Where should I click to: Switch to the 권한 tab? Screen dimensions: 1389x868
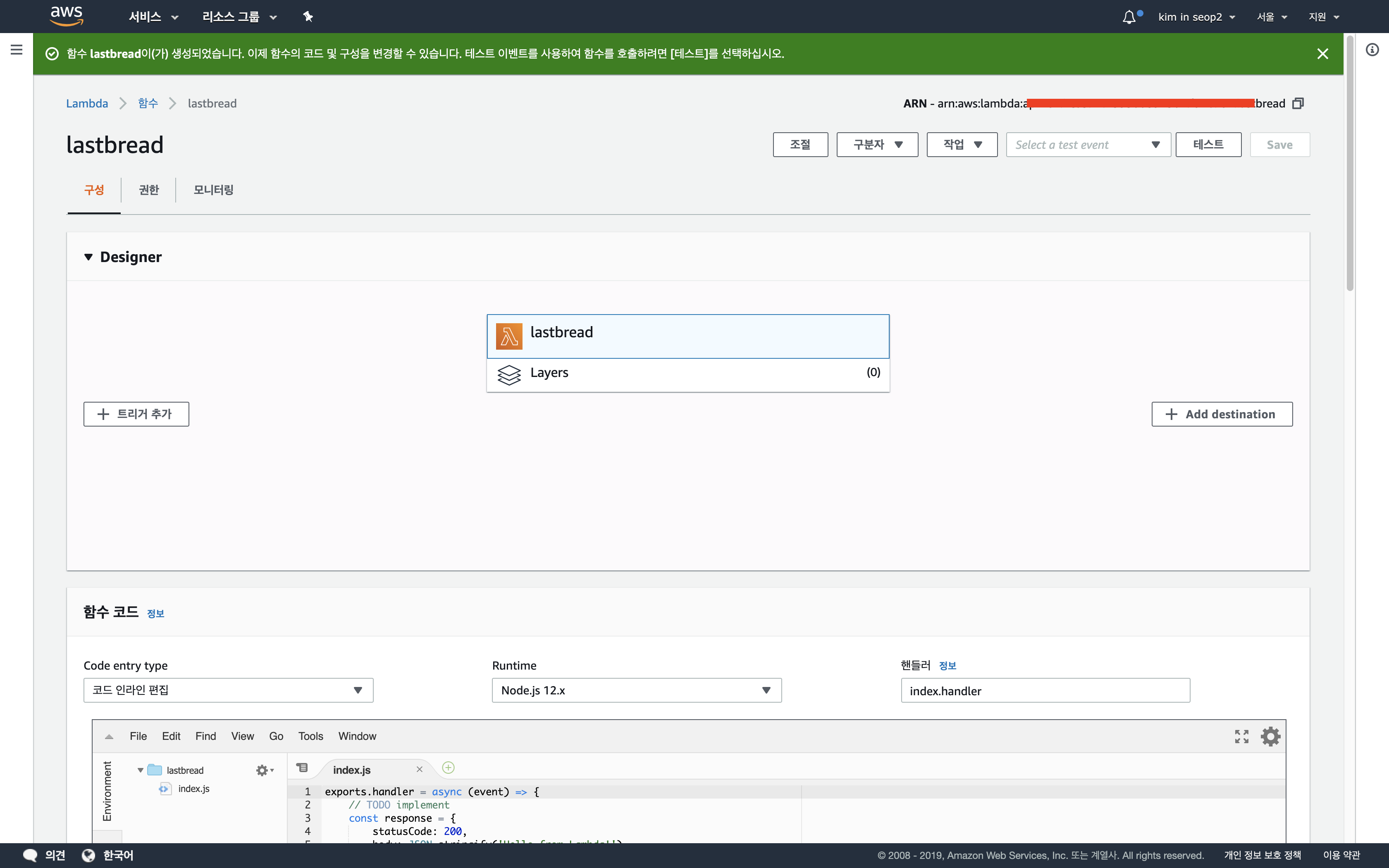pyautogui.click(x=149, y=190)
